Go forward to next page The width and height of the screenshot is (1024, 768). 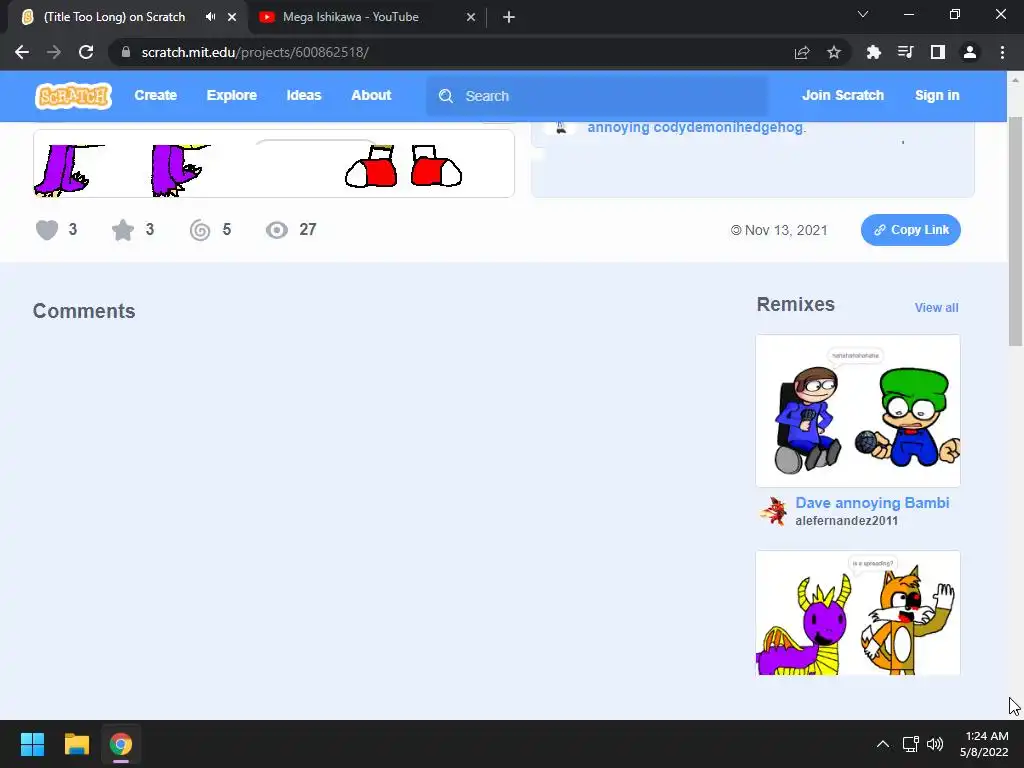tap(54, 52)
